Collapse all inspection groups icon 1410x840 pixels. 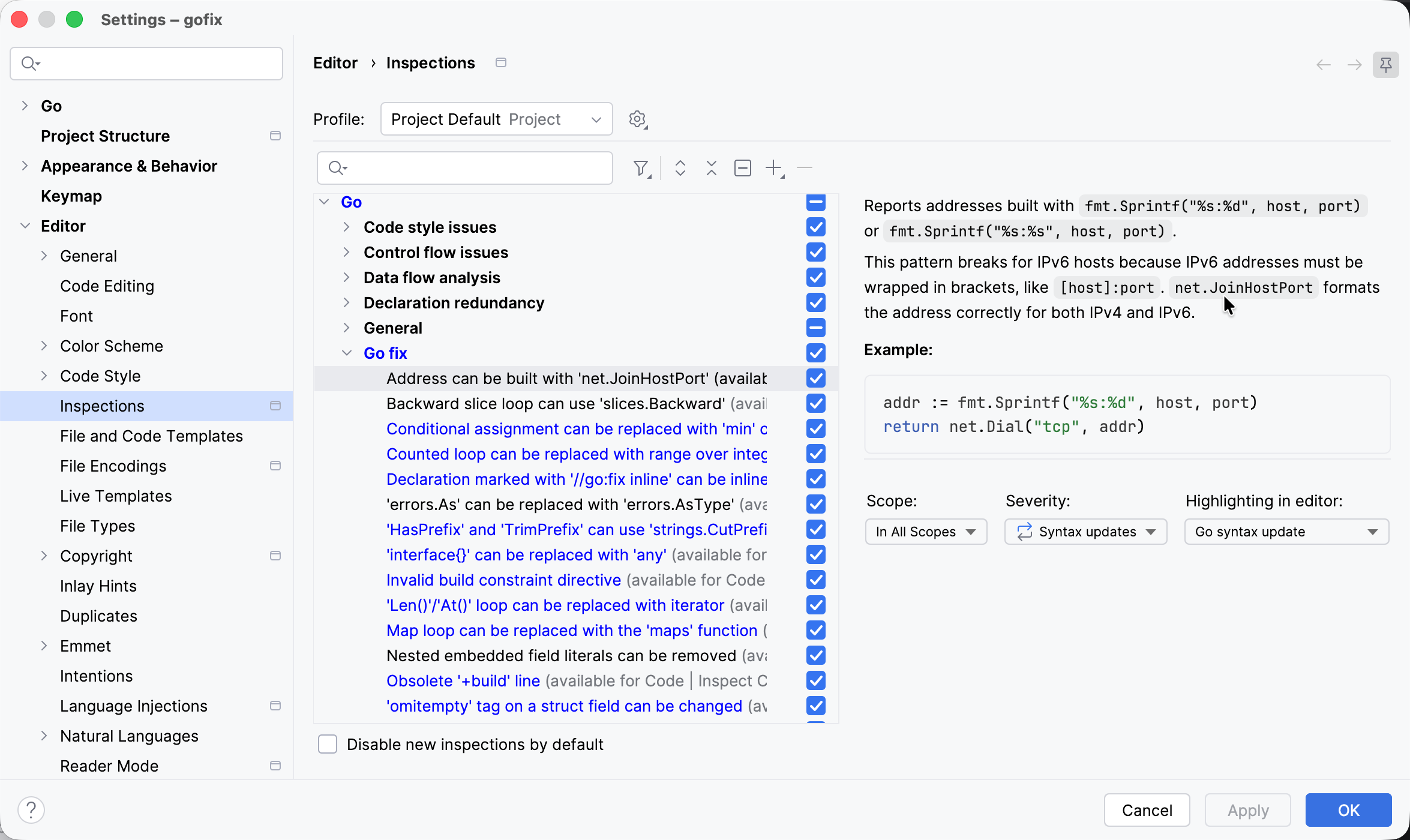(712, 168)
